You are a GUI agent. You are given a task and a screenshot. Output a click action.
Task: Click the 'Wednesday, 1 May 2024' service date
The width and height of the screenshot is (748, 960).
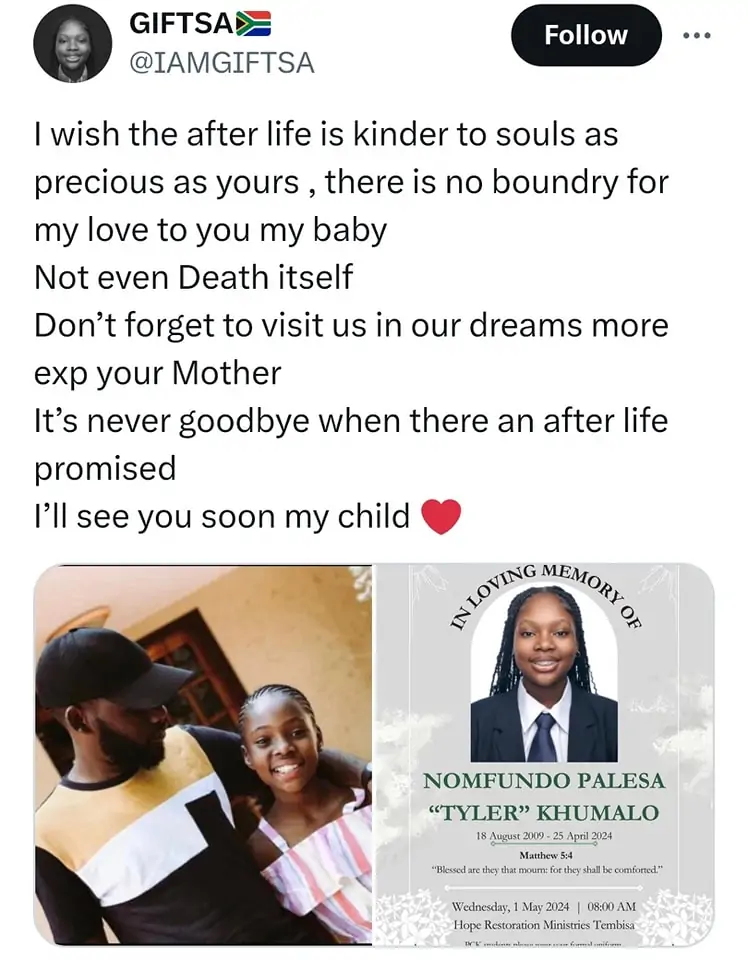pyautogui.click(x=510, y=906)
